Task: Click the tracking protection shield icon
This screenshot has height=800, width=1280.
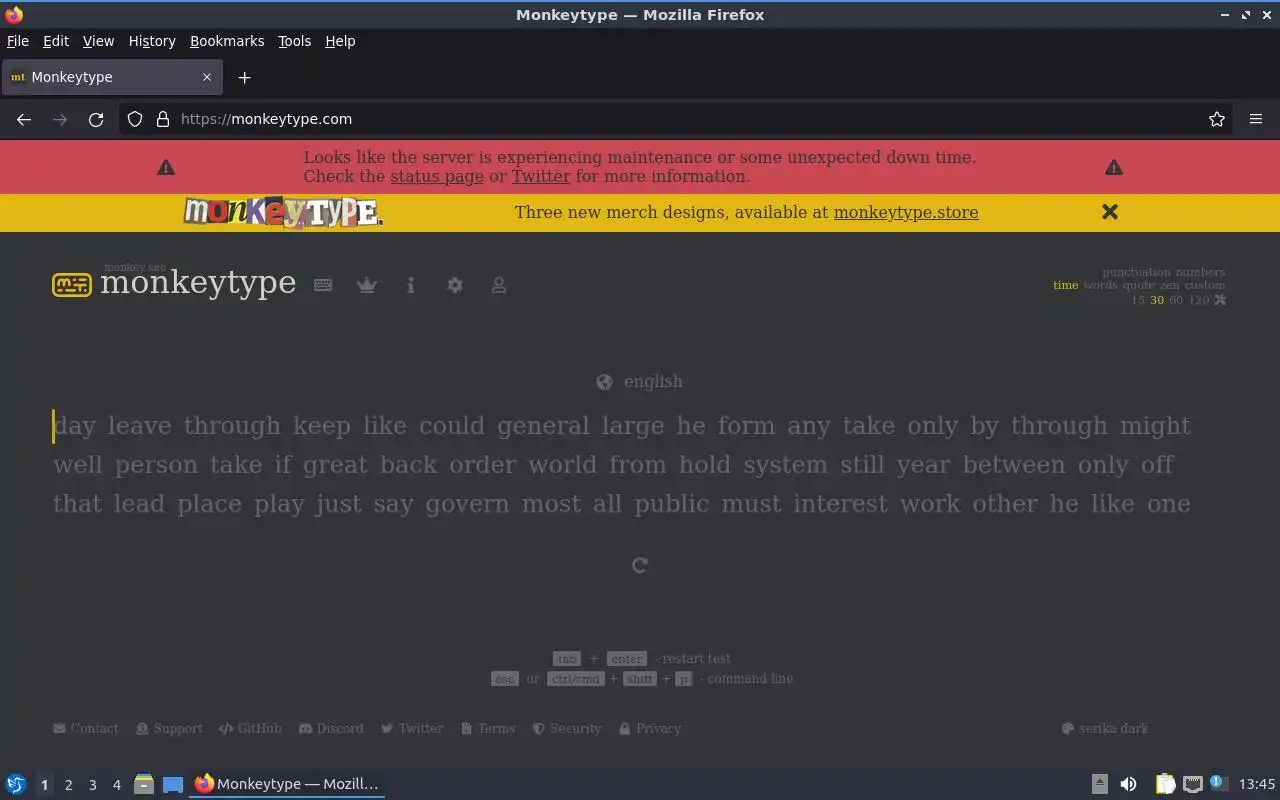Action: (x=135, y=119)
